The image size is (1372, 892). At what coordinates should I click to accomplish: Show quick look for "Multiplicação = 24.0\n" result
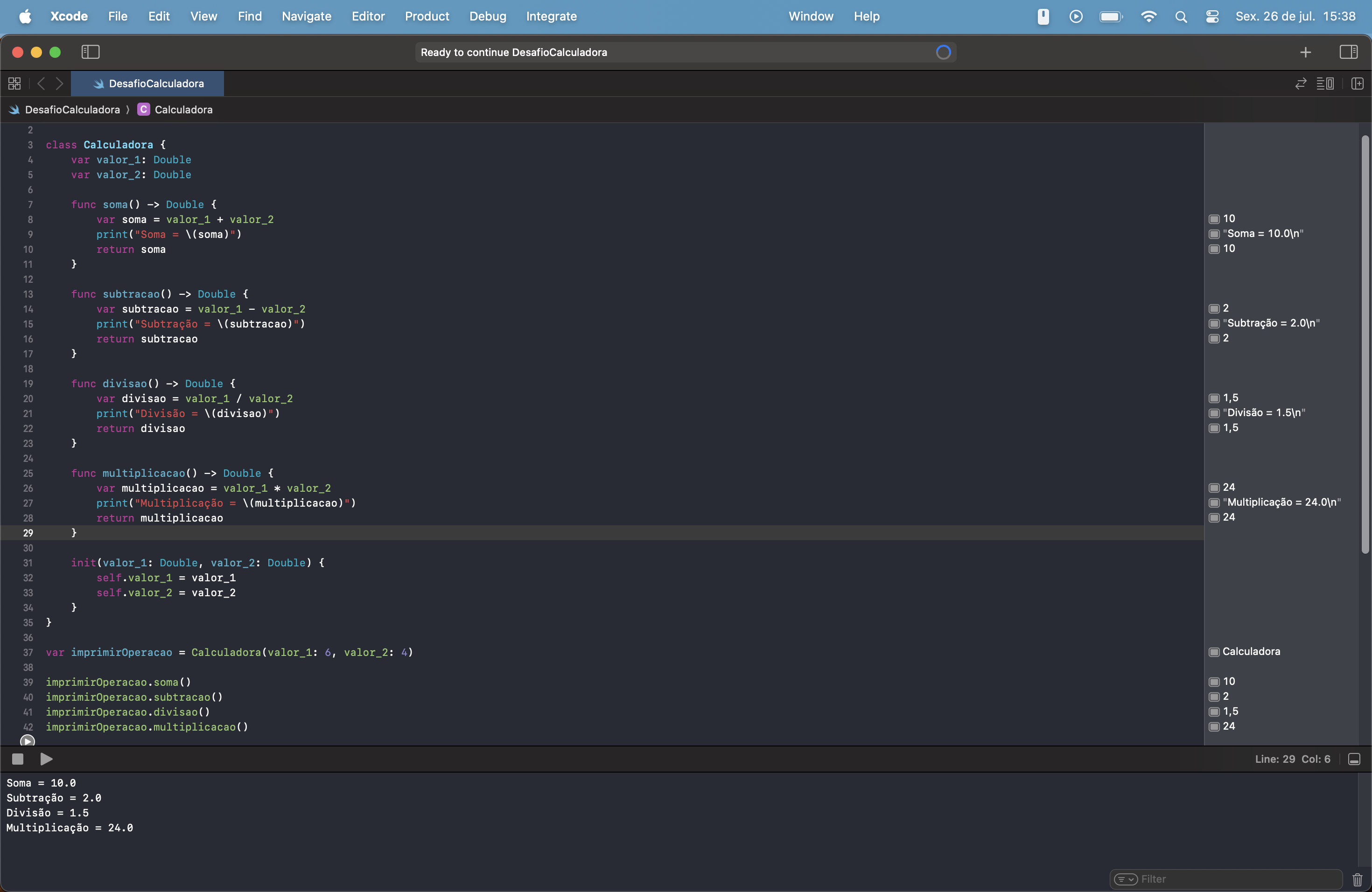tap(1214, 502)
